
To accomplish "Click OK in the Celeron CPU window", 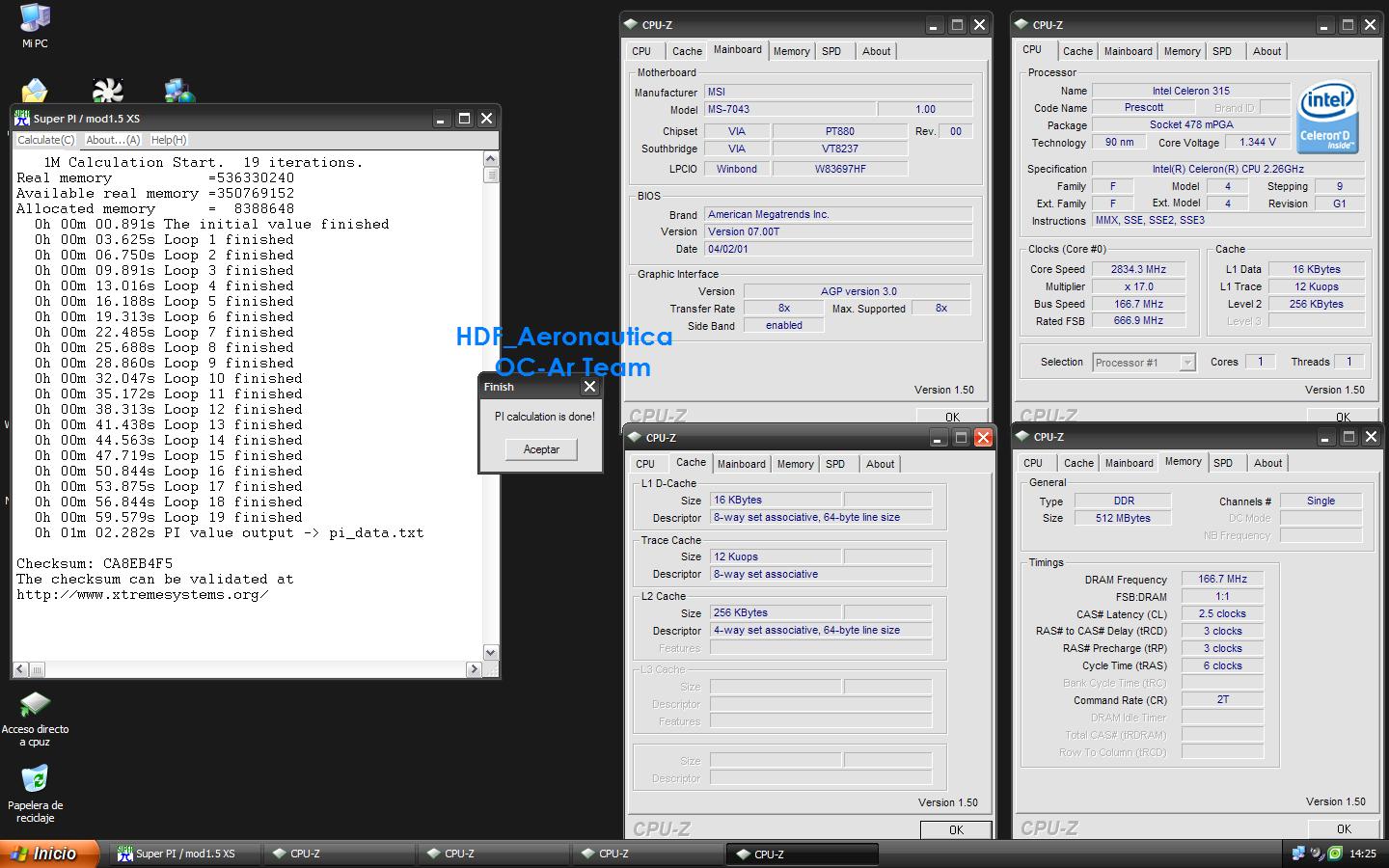I will point(1343,417).
